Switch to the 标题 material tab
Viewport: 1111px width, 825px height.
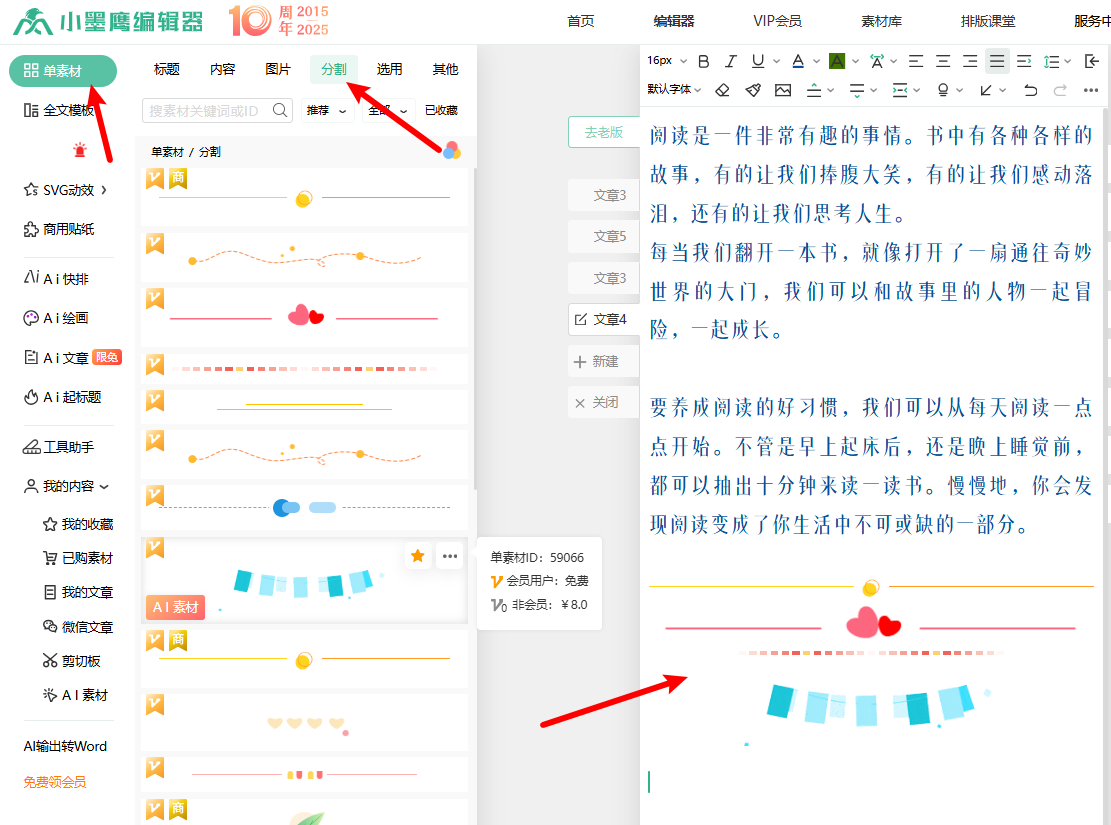[167, 69]
